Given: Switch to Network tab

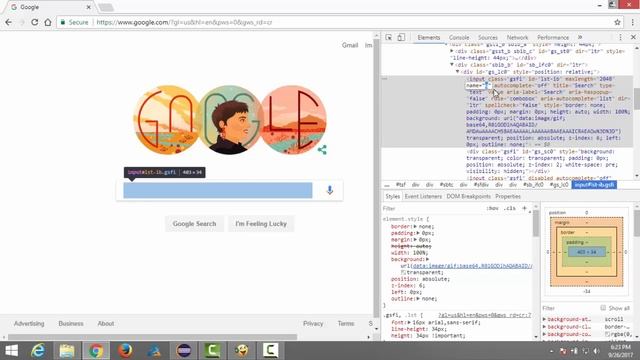Looking at the screenshot, I should (517, 37).
